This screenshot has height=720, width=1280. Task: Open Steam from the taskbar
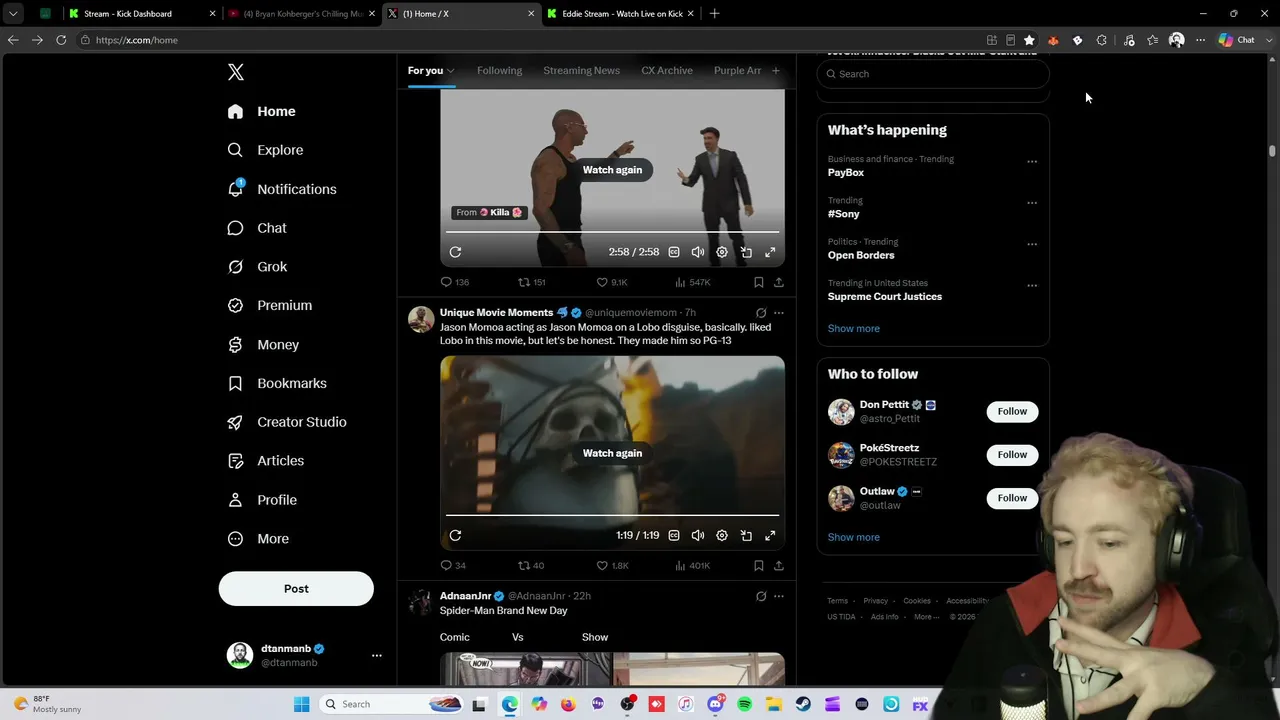click(803, 704)
